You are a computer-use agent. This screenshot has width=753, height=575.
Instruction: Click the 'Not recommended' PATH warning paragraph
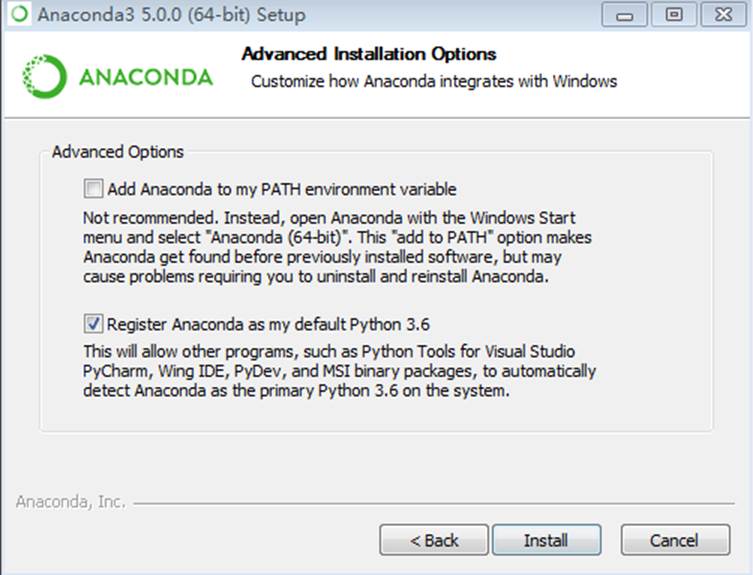pyautogui.click(x=337, y=247)
